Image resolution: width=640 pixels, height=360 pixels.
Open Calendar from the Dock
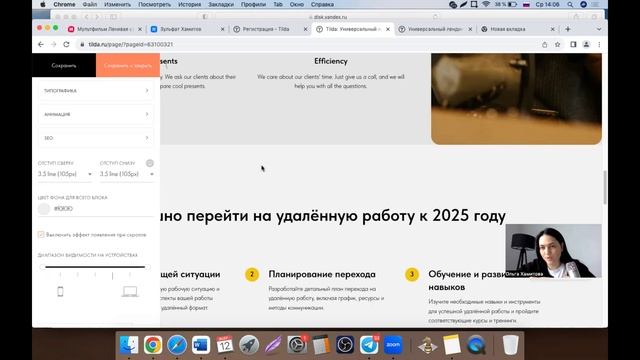(224, 345)
